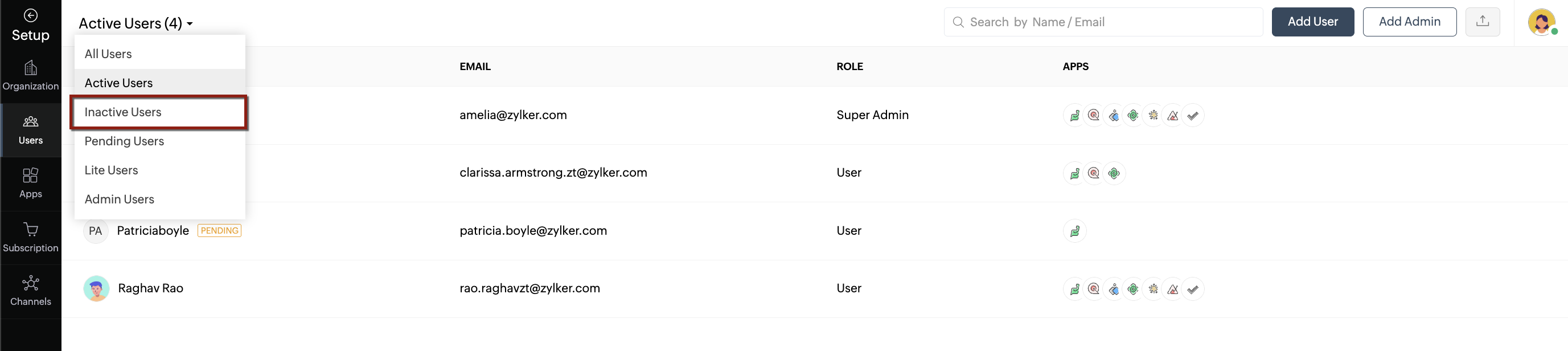The image size is (1568, 351).
Task: Open Raghav Rao's user row
Action: [x=150, y=288]
